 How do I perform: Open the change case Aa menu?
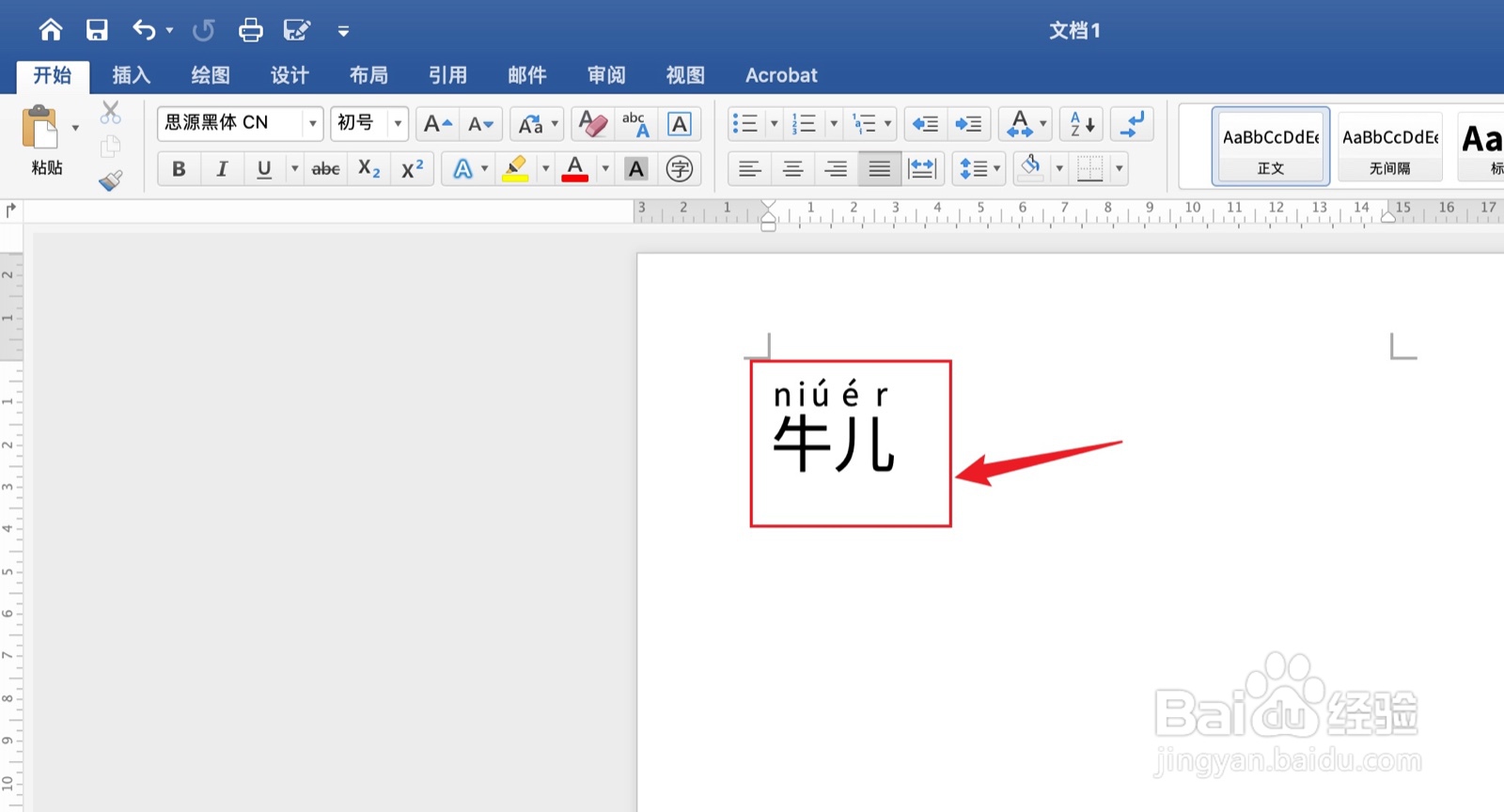pos(537,123)
